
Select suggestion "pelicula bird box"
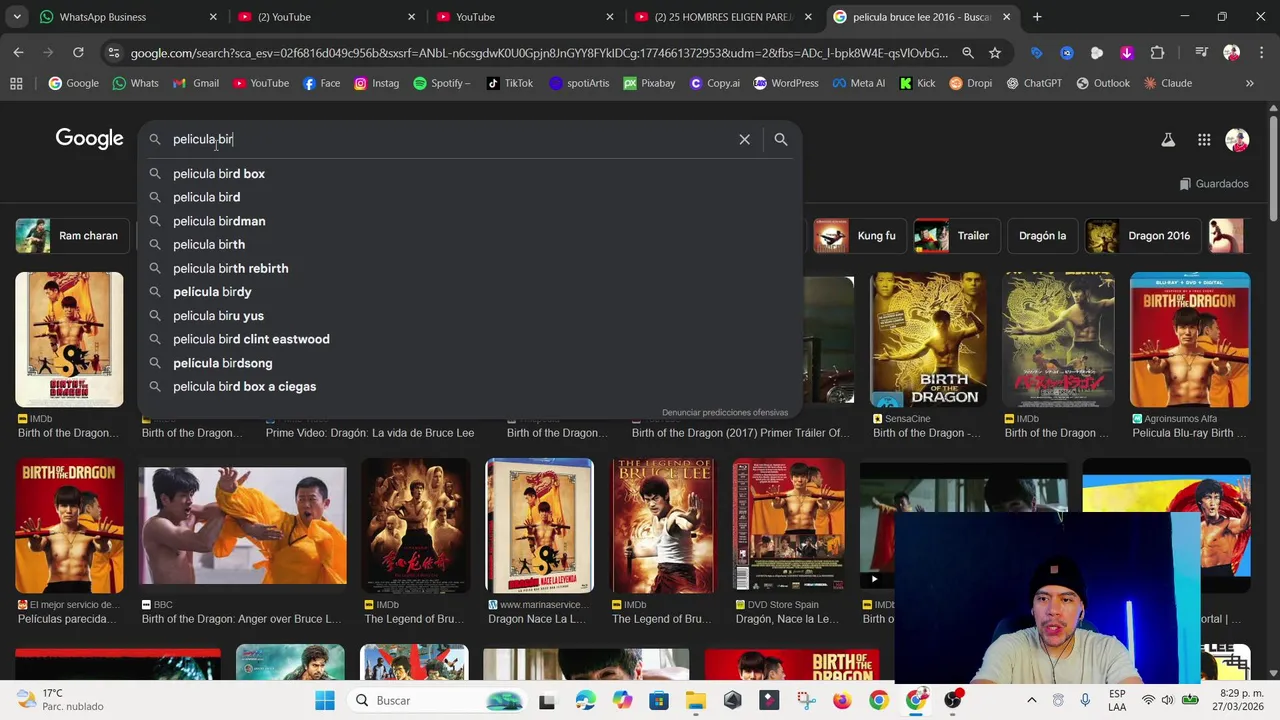coord(470,174)
